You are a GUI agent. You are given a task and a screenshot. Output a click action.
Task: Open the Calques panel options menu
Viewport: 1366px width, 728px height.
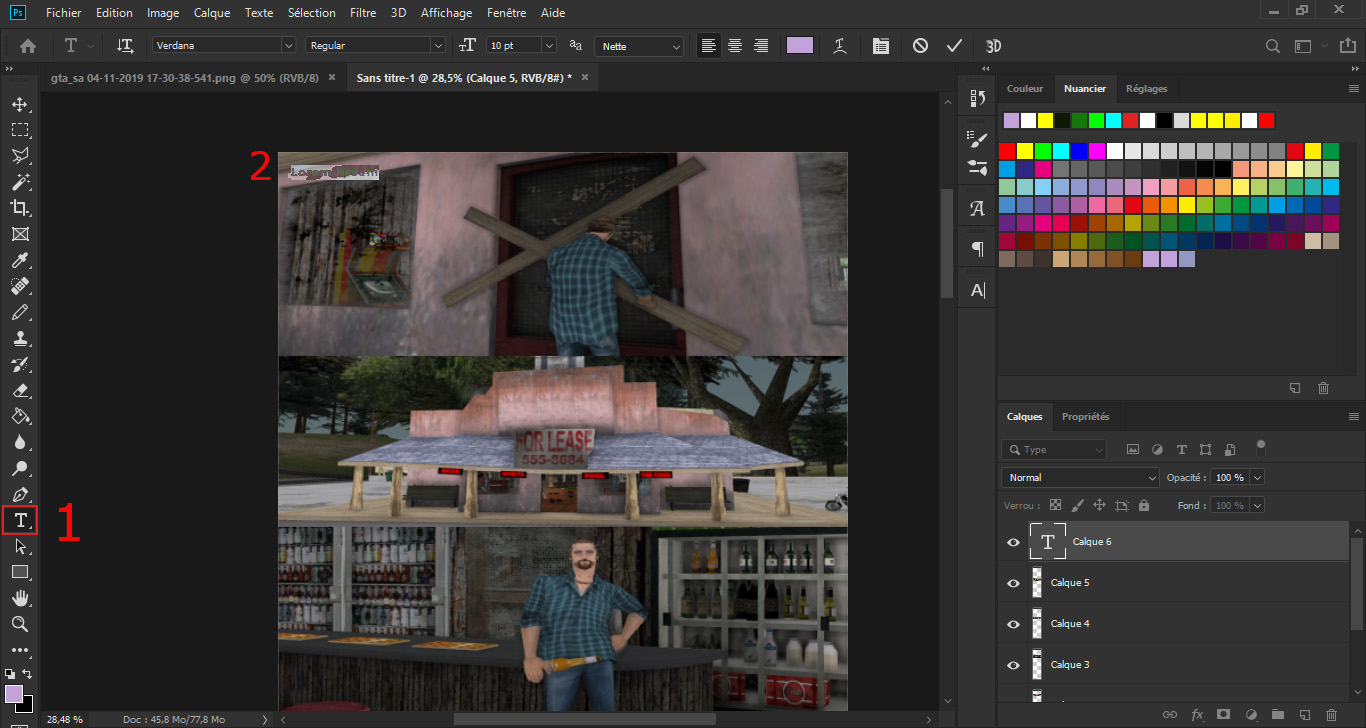click(1354, 416)
